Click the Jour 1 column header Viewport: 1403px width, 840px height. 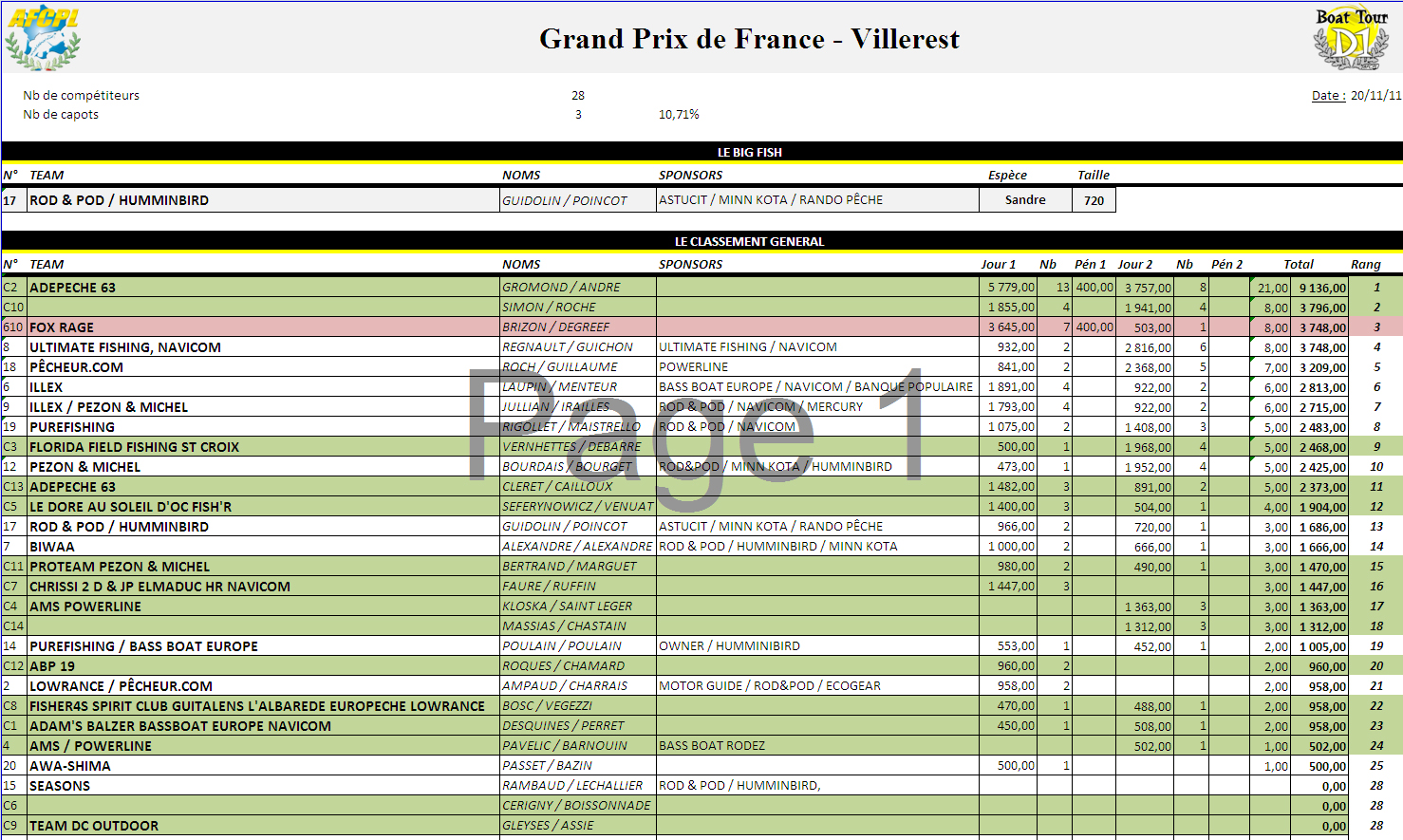click(999, 264)
